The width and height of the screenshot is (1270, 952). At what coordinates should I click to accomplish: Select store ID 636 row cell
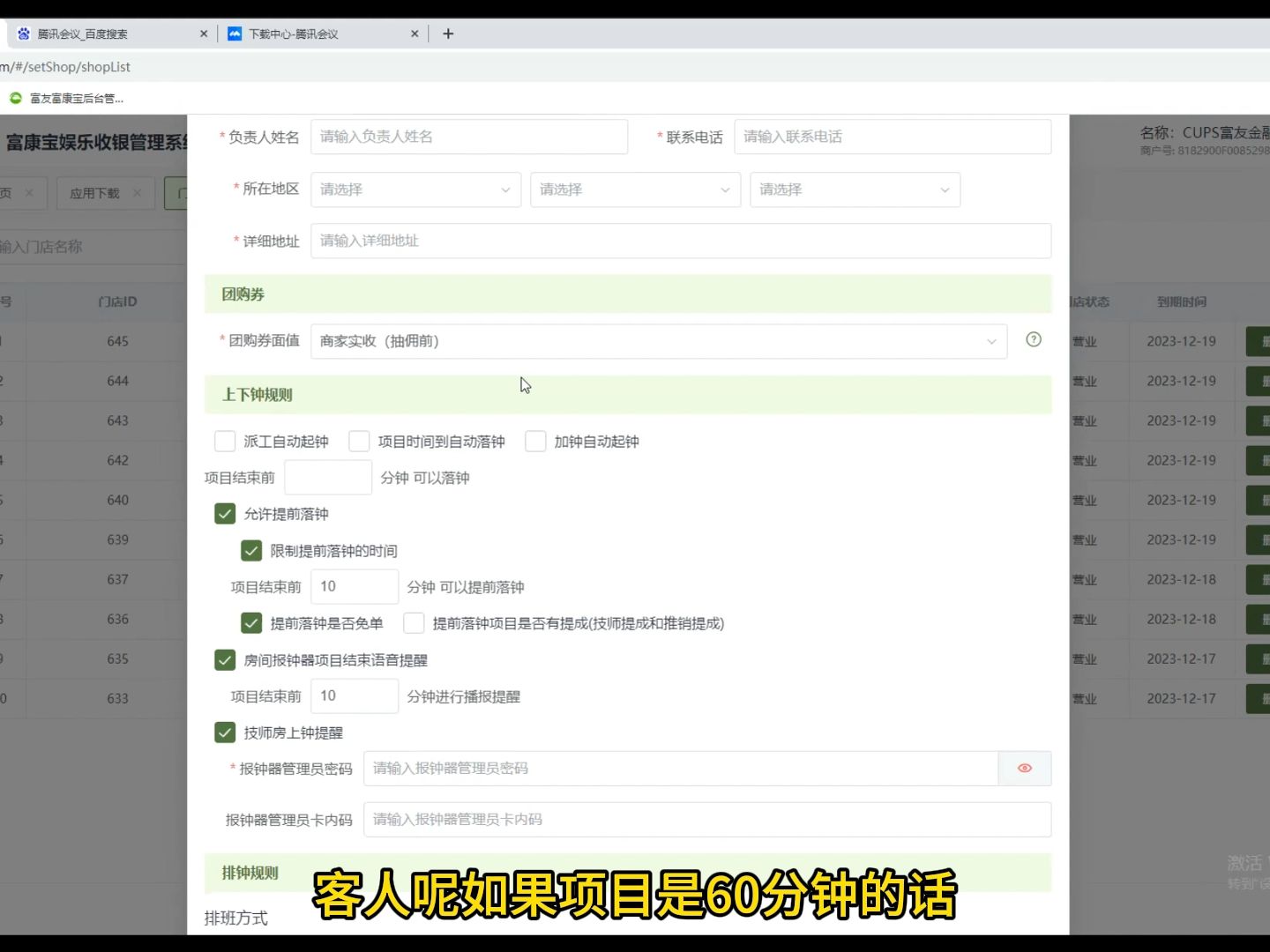pos(117,619)
